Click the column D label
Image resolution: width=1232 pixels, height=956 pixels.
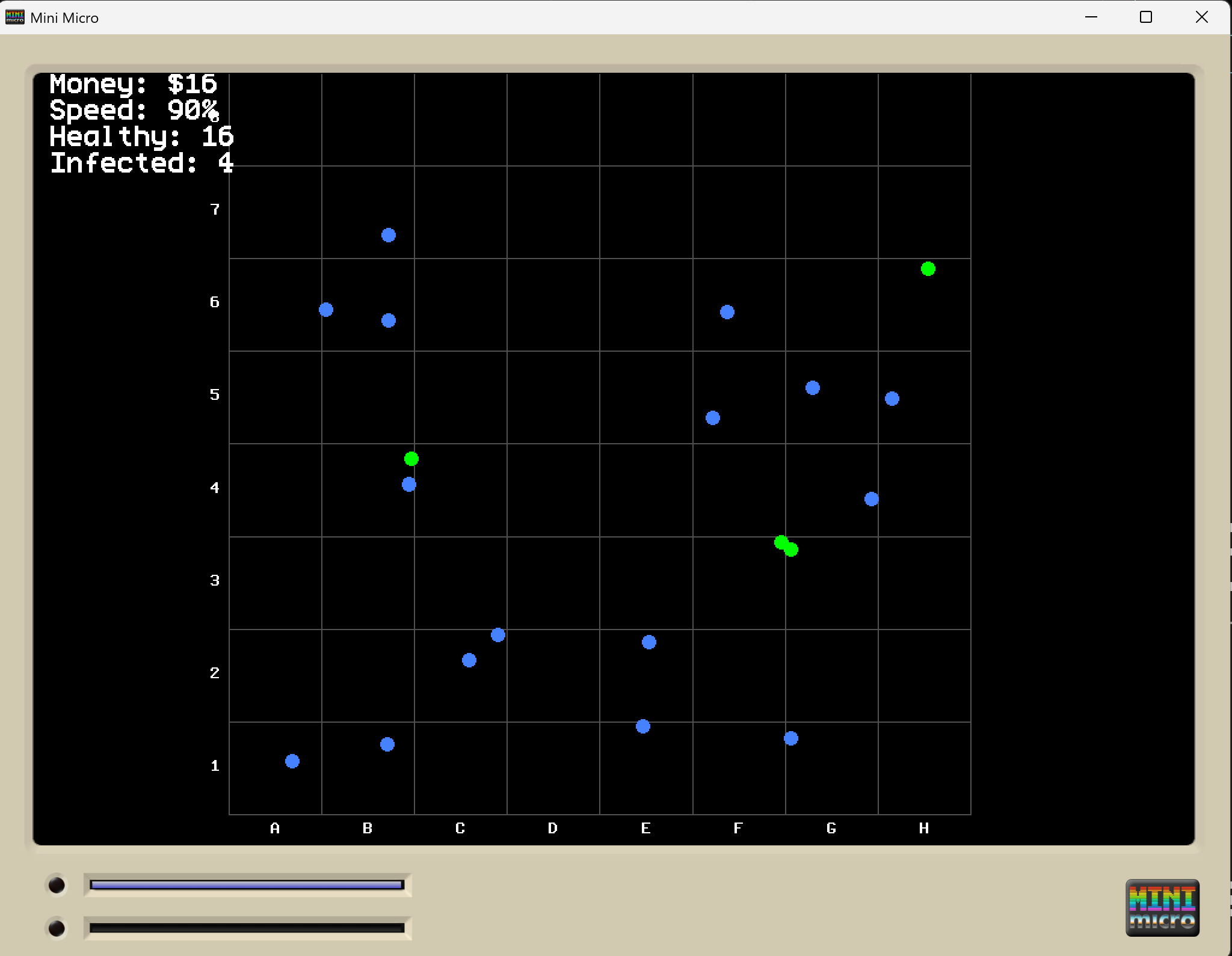click(553, 829)
